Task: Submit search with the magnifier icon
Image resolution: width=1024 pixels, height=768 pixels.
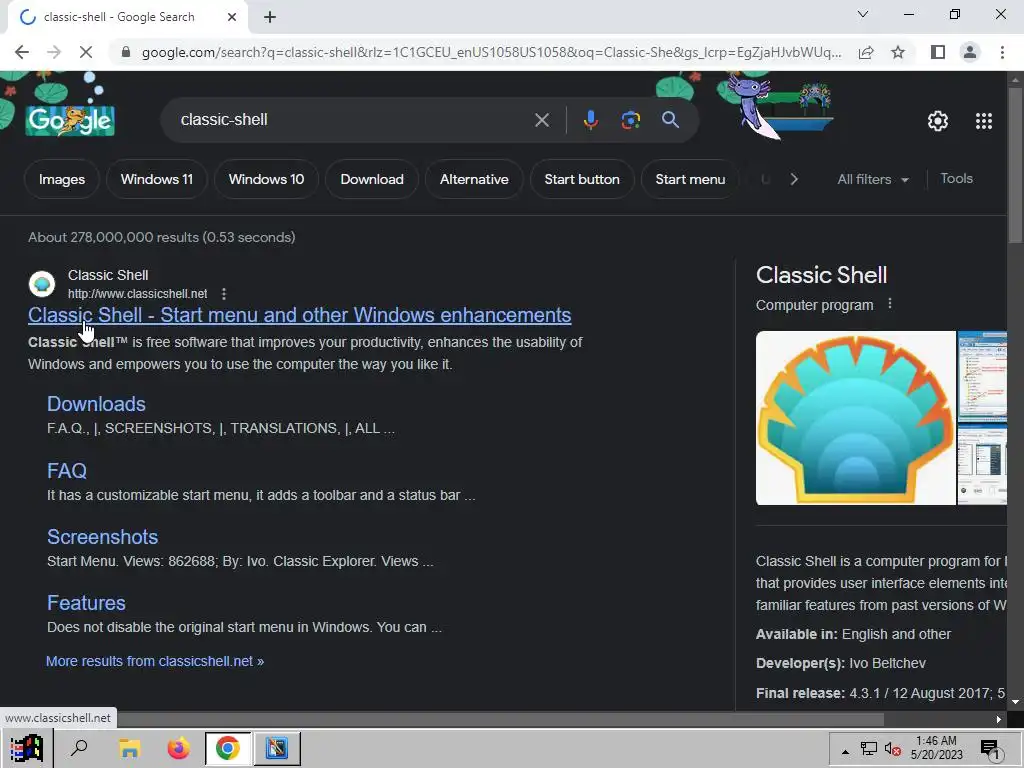Action: tap(670, 120)
